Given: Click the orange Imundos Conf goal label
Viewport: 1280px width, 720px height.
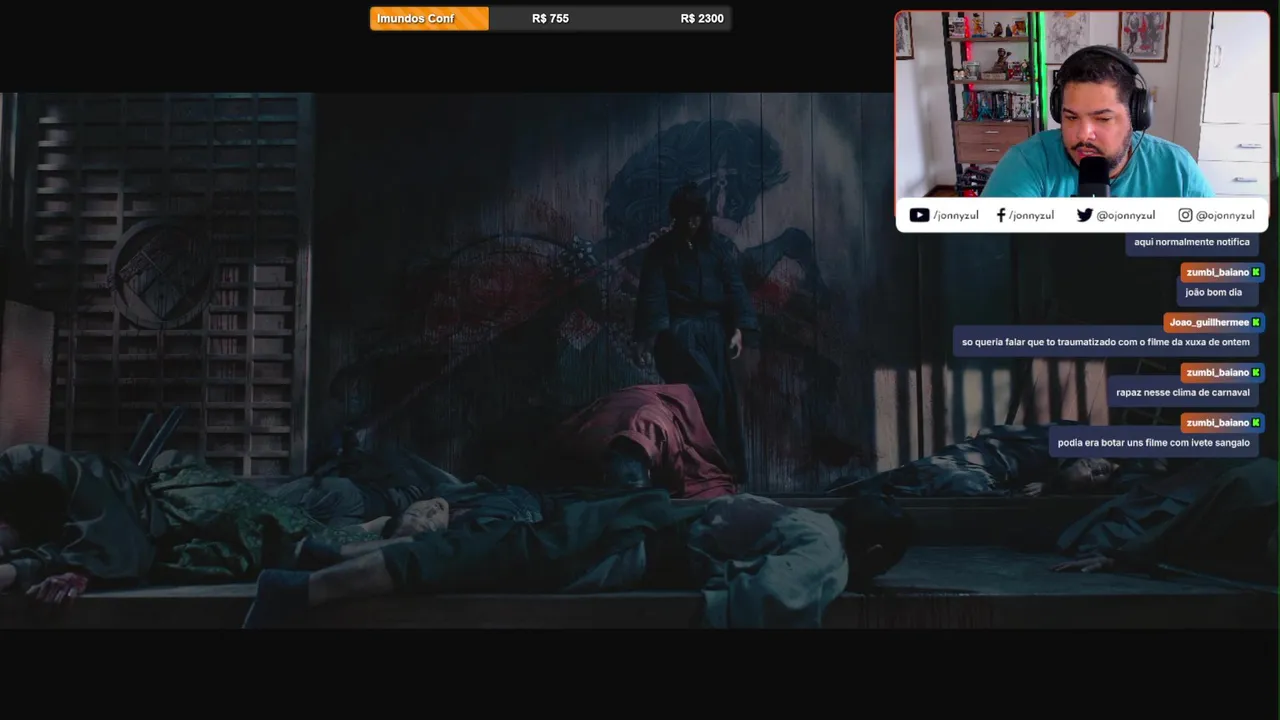Looking at the screenshot, I should point(429,18).
